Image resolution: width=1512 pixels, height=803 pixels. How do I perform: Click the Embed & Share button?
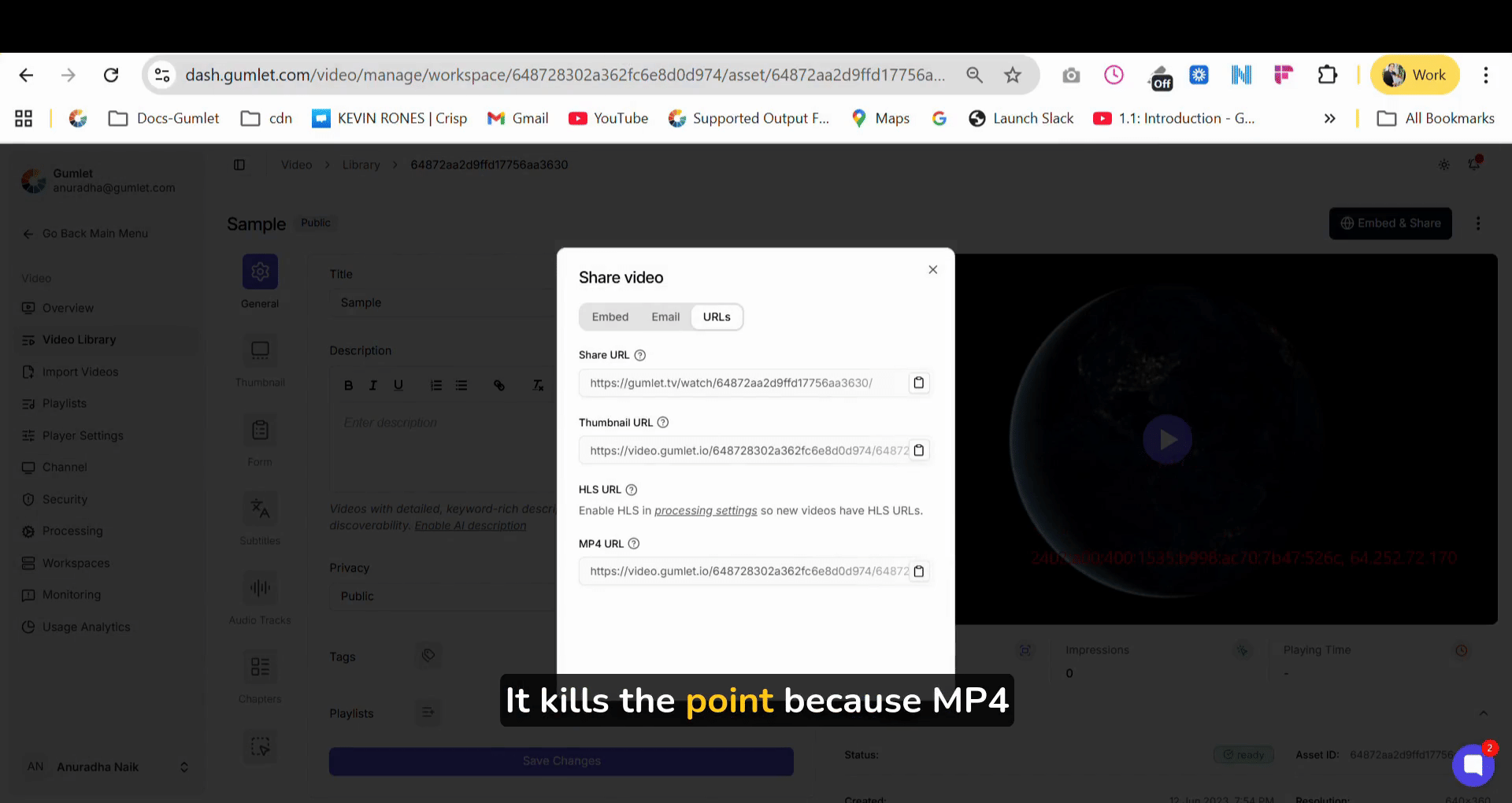coord(1390,224)
